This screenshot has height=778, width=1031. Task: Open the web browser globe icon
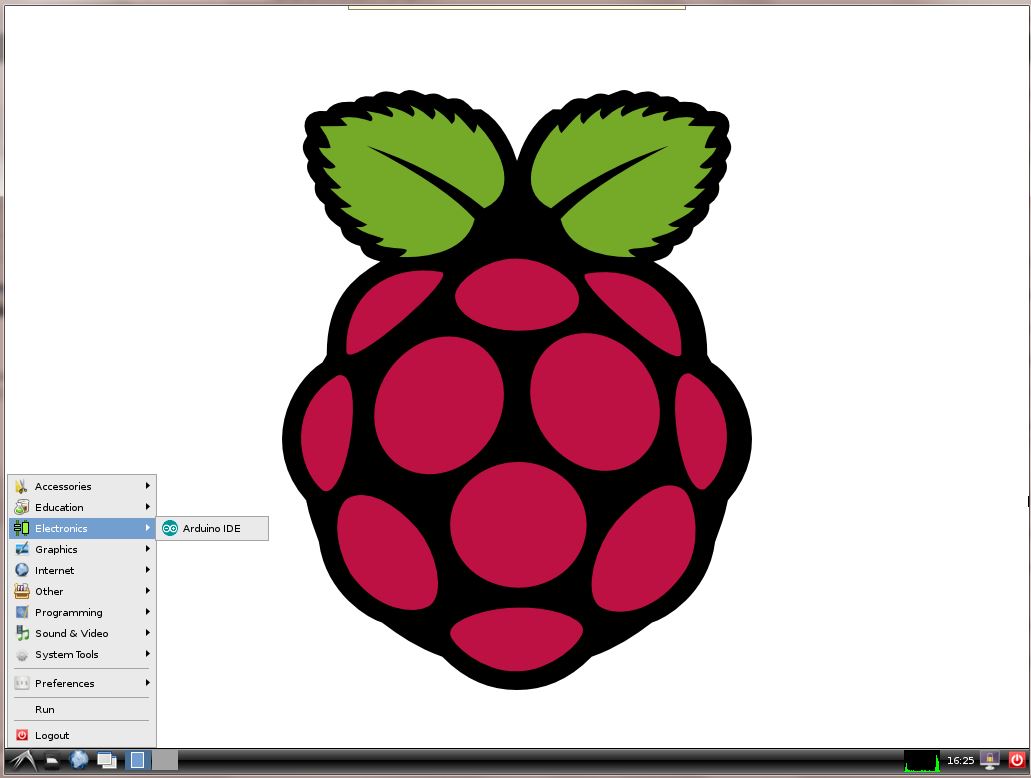click(79, 760)
